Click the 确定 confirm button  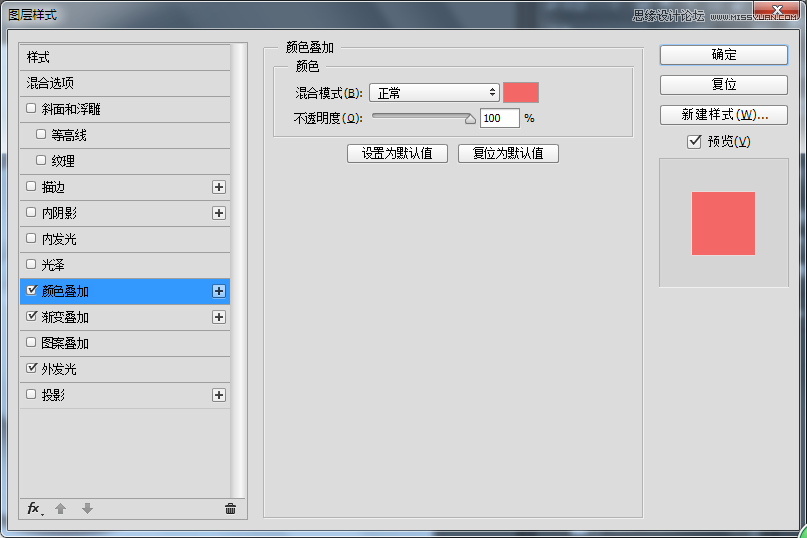tap(724, 55)
